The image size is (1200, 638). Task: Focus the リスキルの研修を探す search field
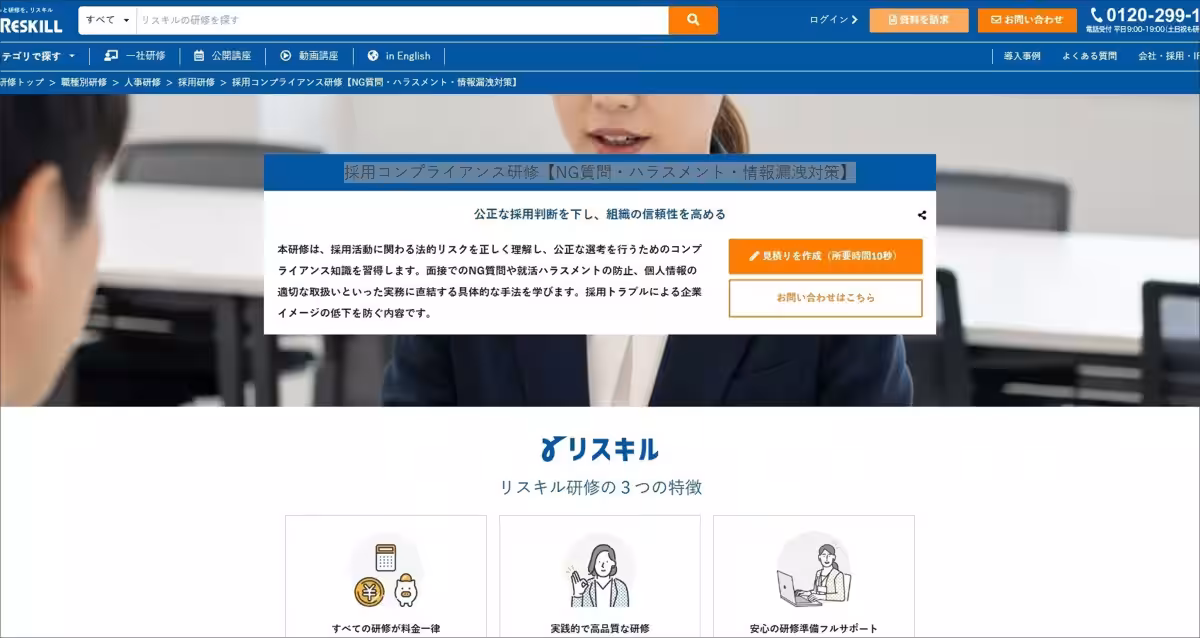click(402, 20)
